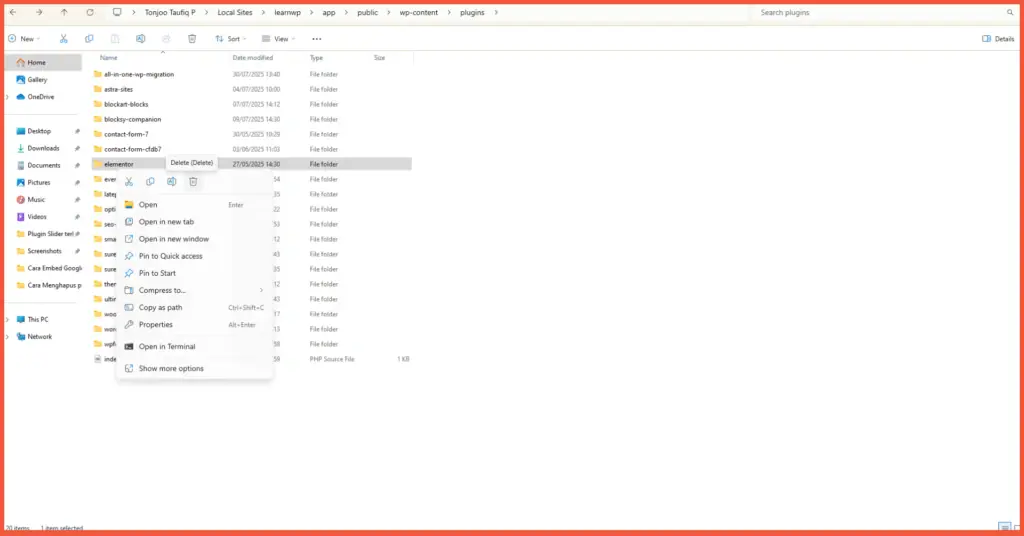
Task: Select contact-form-7 folder
Action: (251, 134)
